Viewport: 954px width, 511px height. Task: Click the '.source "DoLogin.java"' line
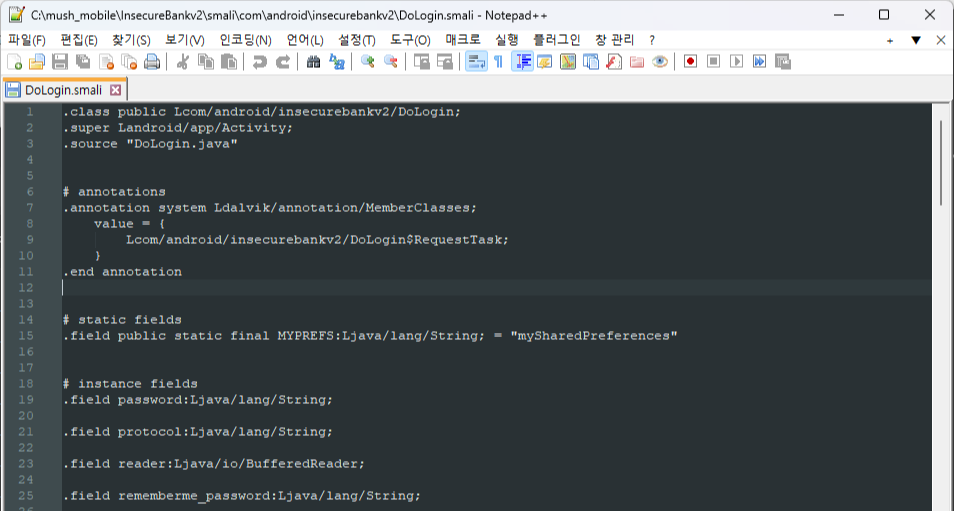[x=150, y=144]
